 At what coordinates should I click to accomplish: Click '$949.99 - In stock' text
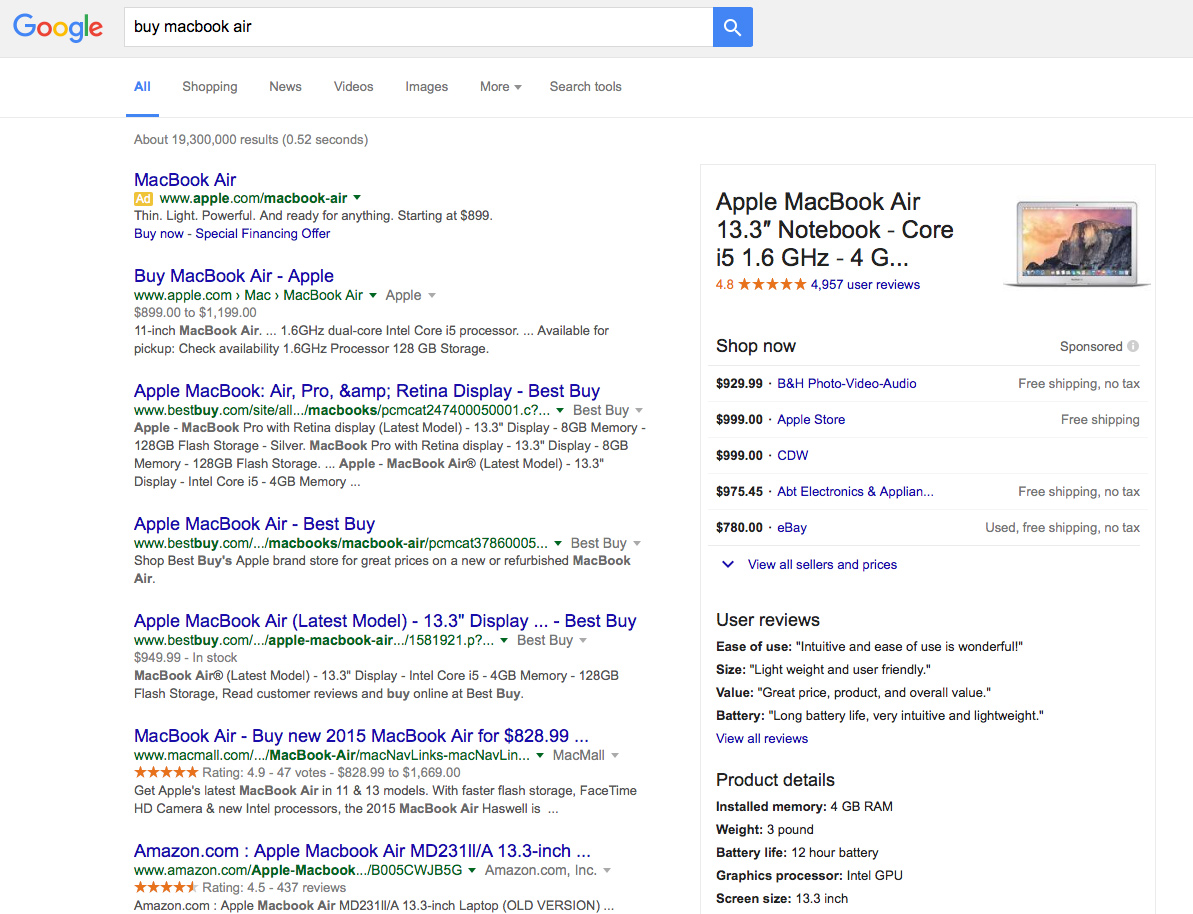[x=186, y=658]
